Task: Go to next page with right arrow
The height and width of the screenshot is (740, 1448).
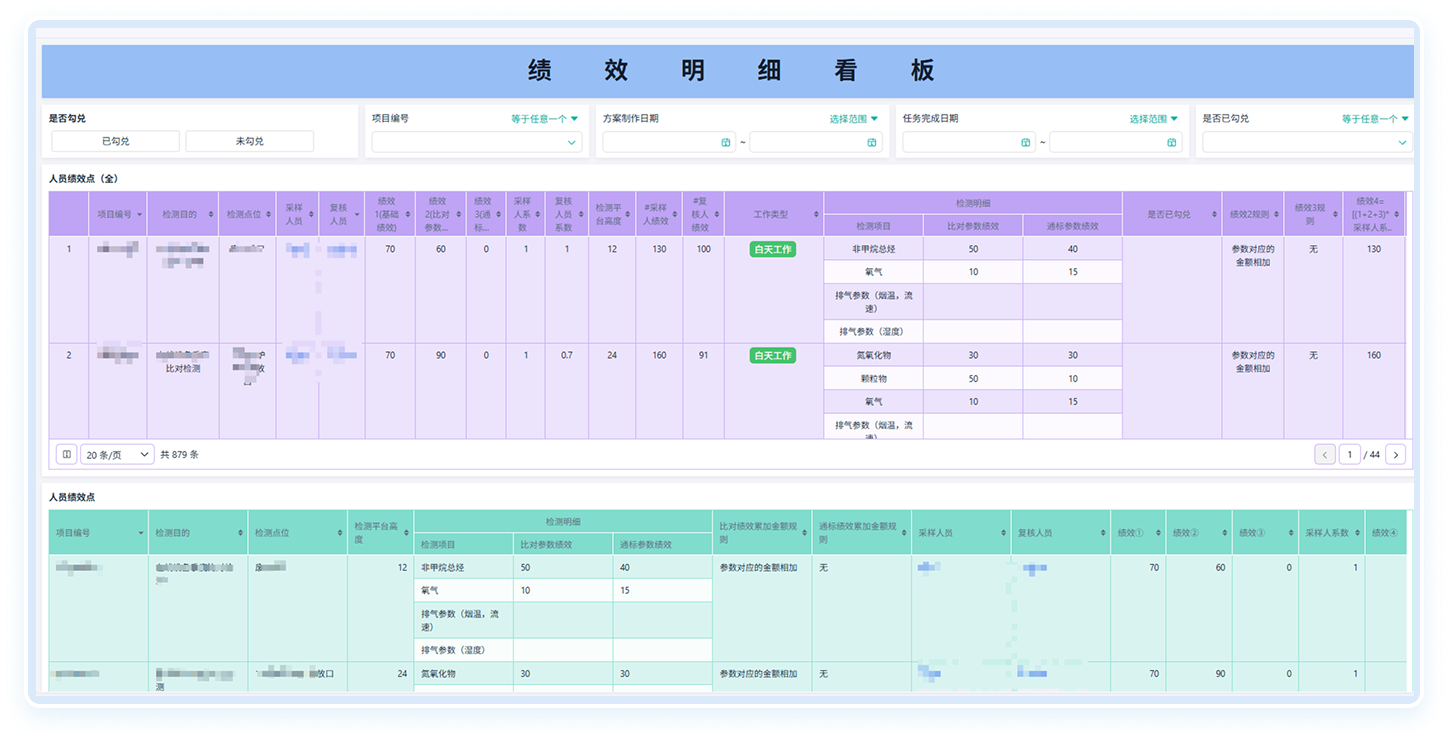Action: click(x=1395, y=455)
